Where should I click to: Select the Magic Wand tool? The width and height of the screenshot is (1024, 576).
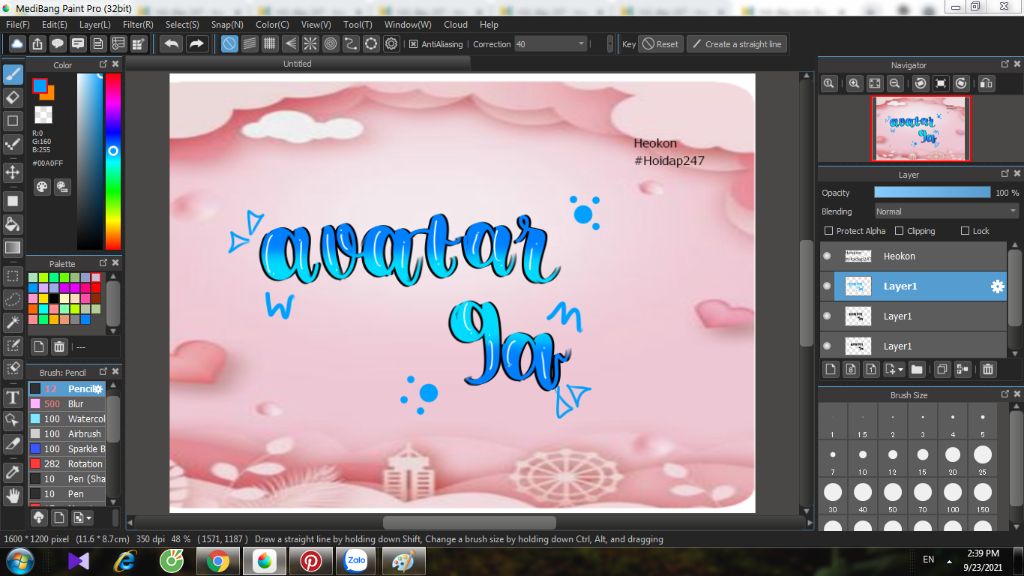click(12, 322)
